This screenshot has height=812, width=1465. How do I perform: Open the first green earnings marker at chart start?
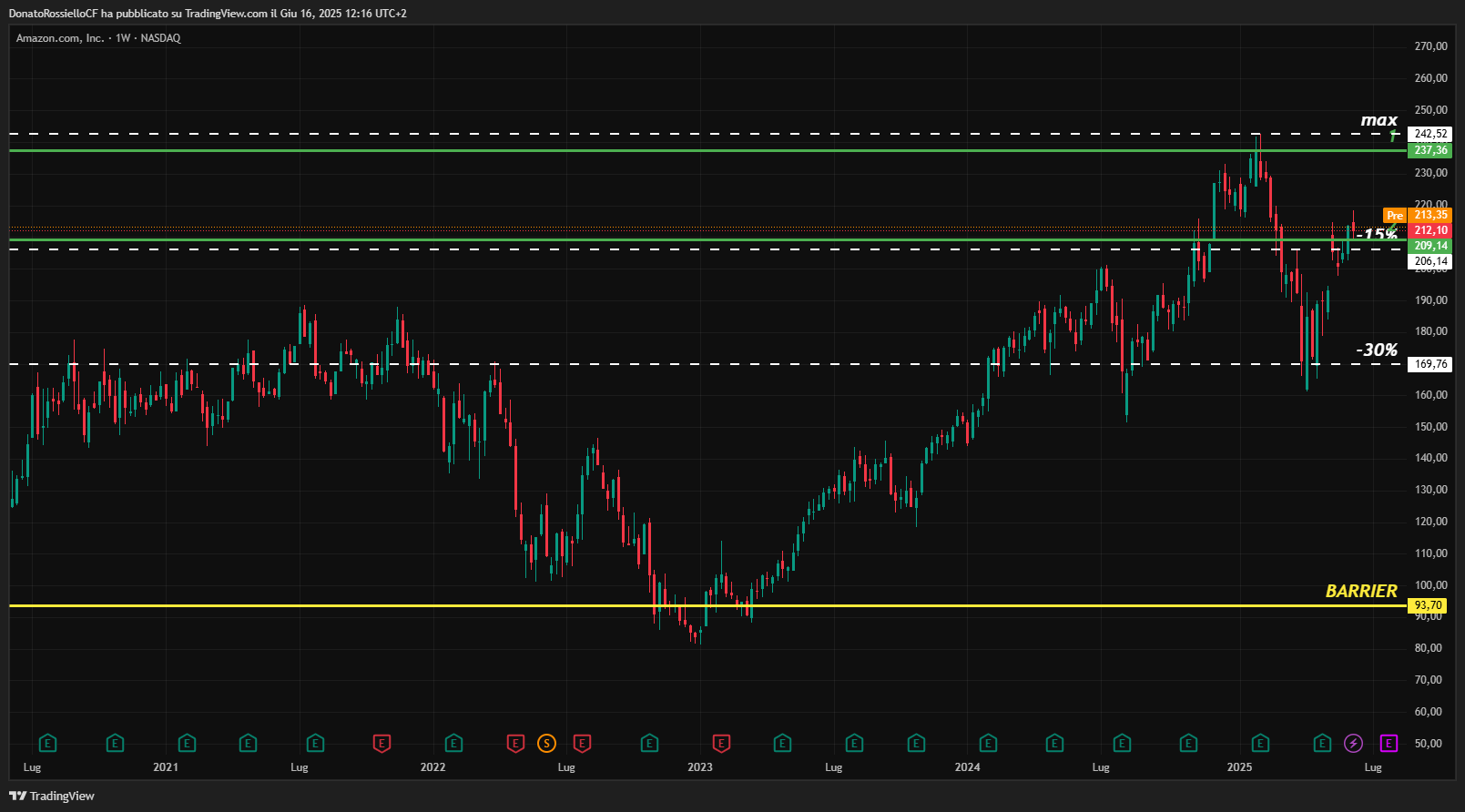tap(47, 744)
